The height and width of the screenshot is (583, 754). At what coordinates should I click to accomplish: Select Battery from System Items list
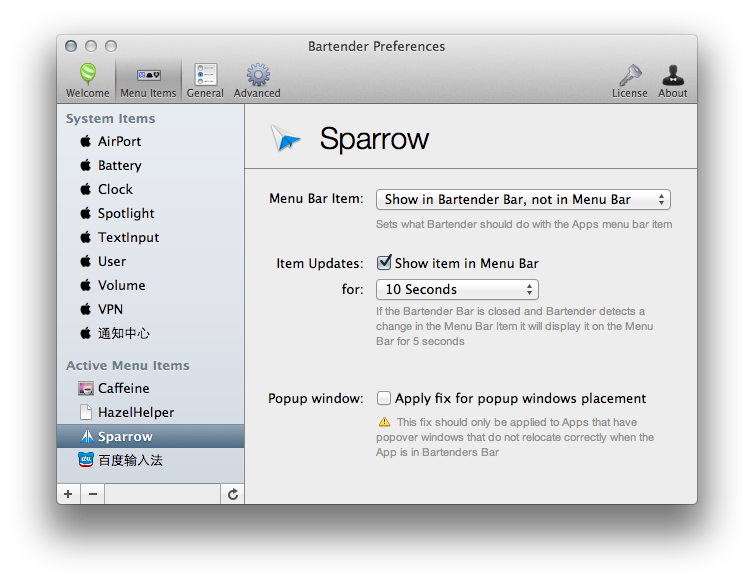pos(119,165)
